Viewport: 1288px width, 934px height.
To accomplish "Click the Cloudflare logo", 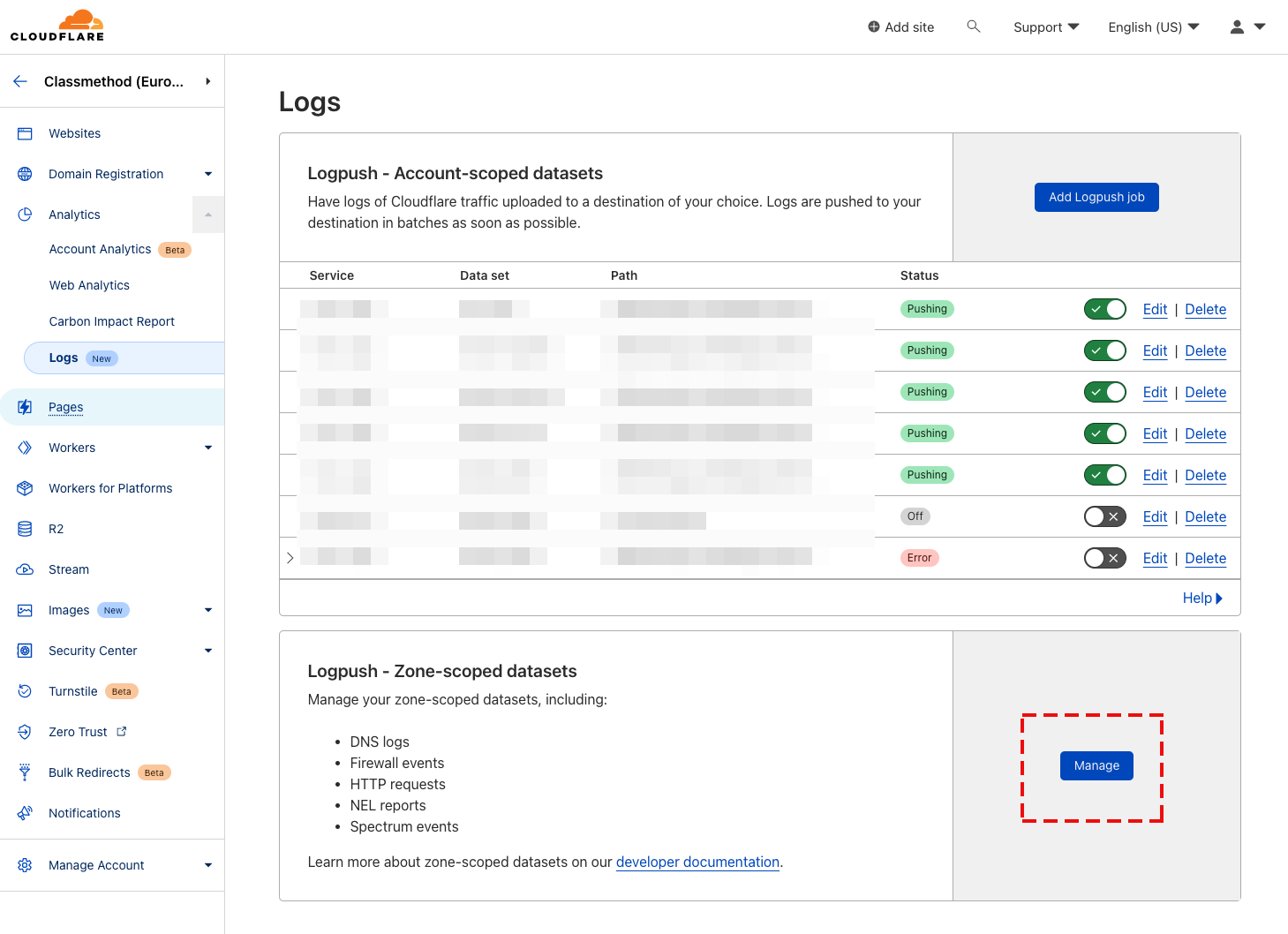I will (x=57, y=26).
